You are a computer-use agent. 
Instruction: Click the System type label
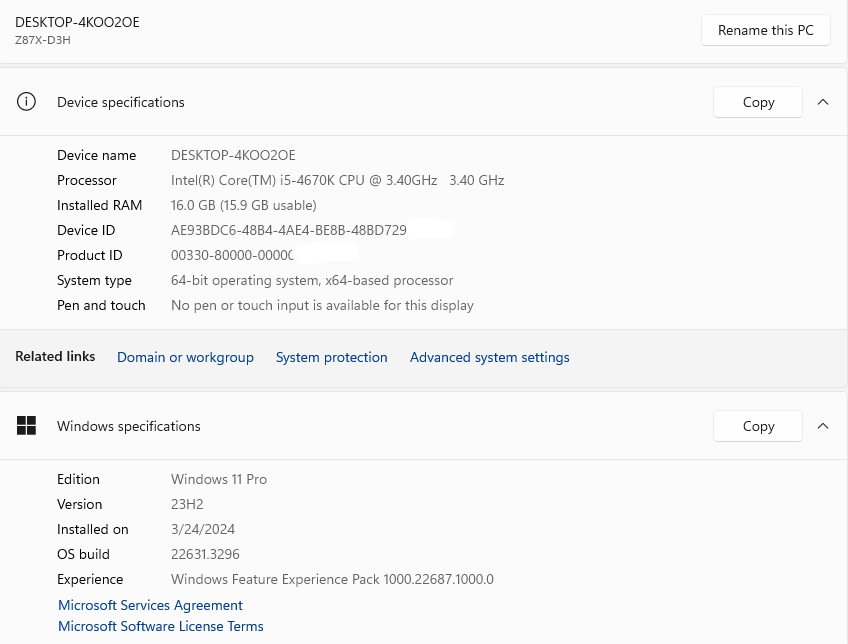[x=94, y=281]
